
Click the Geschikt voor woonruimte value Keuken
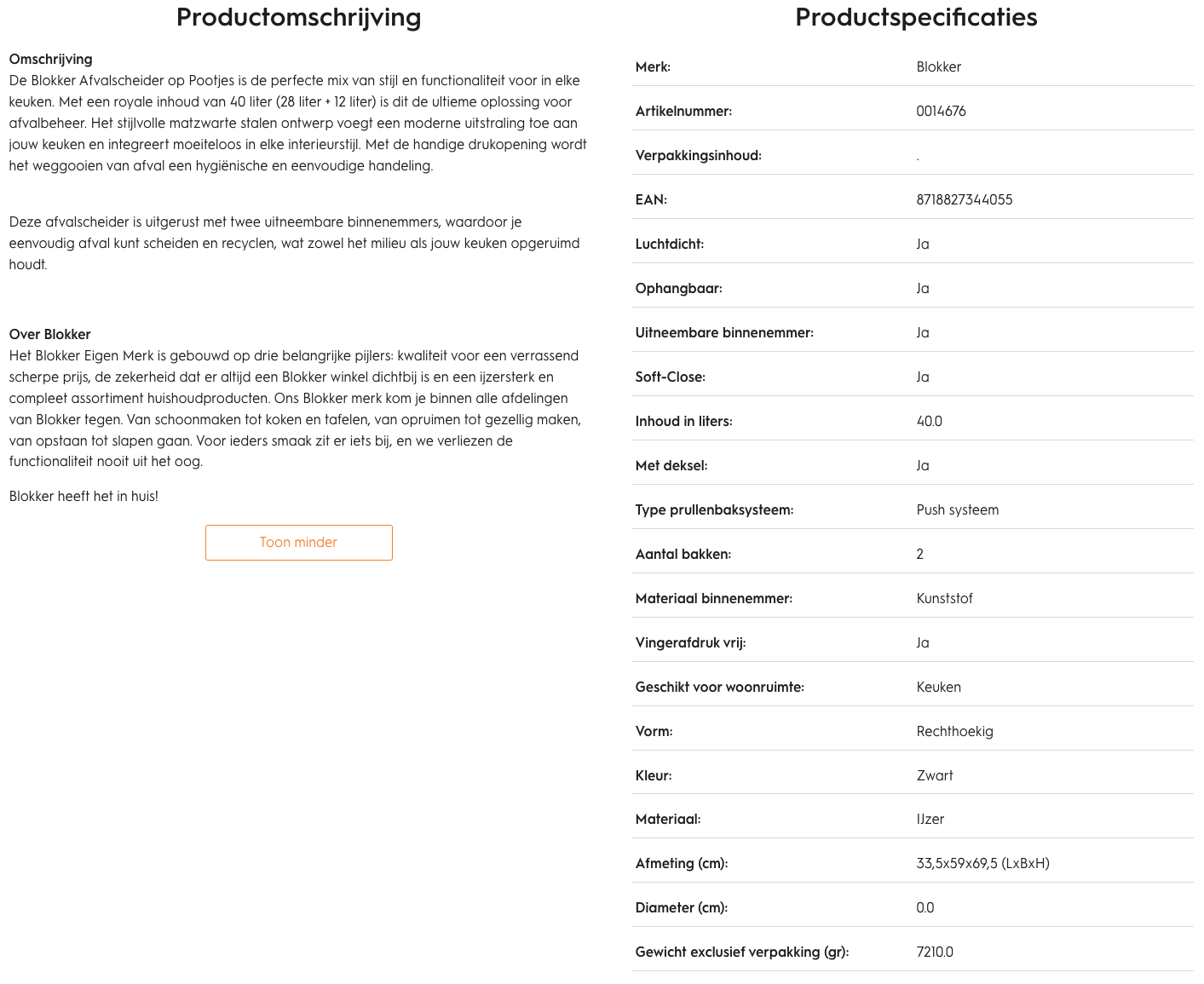click(x=938, y=688)
